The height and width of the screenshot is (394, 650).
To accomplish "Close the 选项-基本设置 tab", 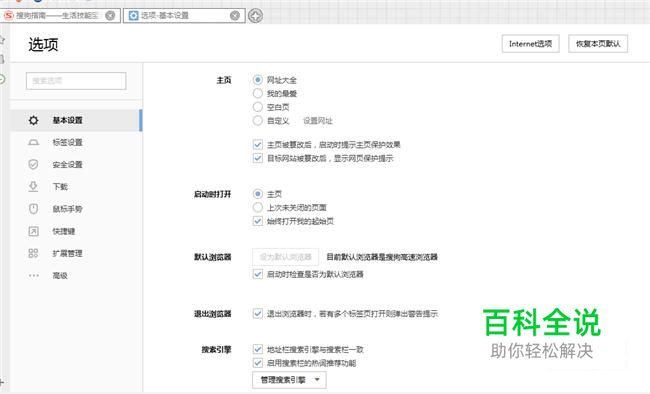I will click(235, 16).
